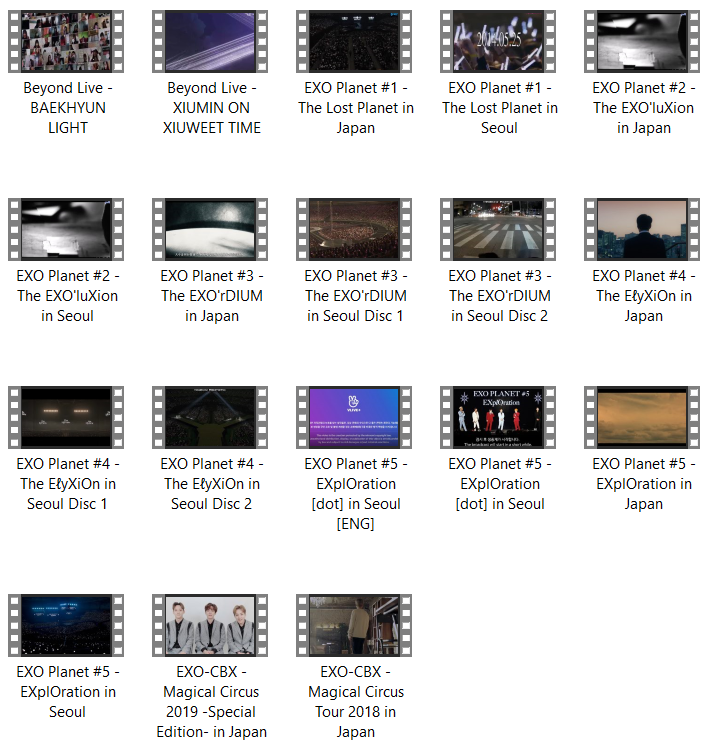The width and height of the screenshot is (706, 748).
Task: Select EXplOration [dot] in Seoul thumbnail without ENG tag
Action: [x=498, y=417]
